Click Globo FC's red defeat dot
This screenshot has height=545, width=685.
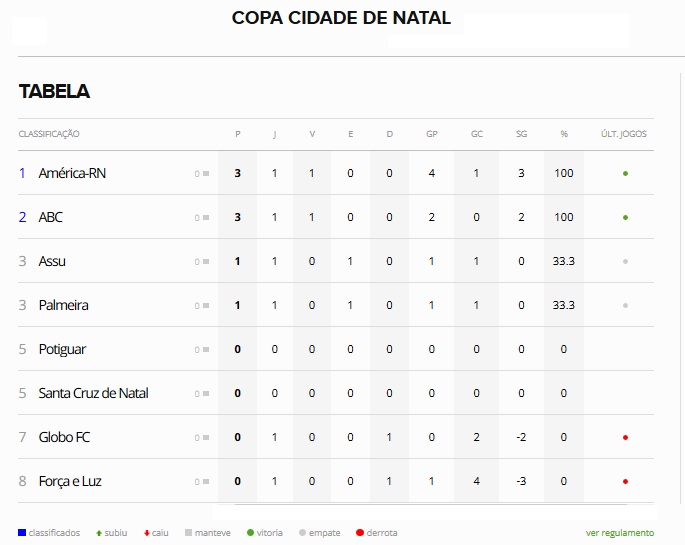click(625, 437)
